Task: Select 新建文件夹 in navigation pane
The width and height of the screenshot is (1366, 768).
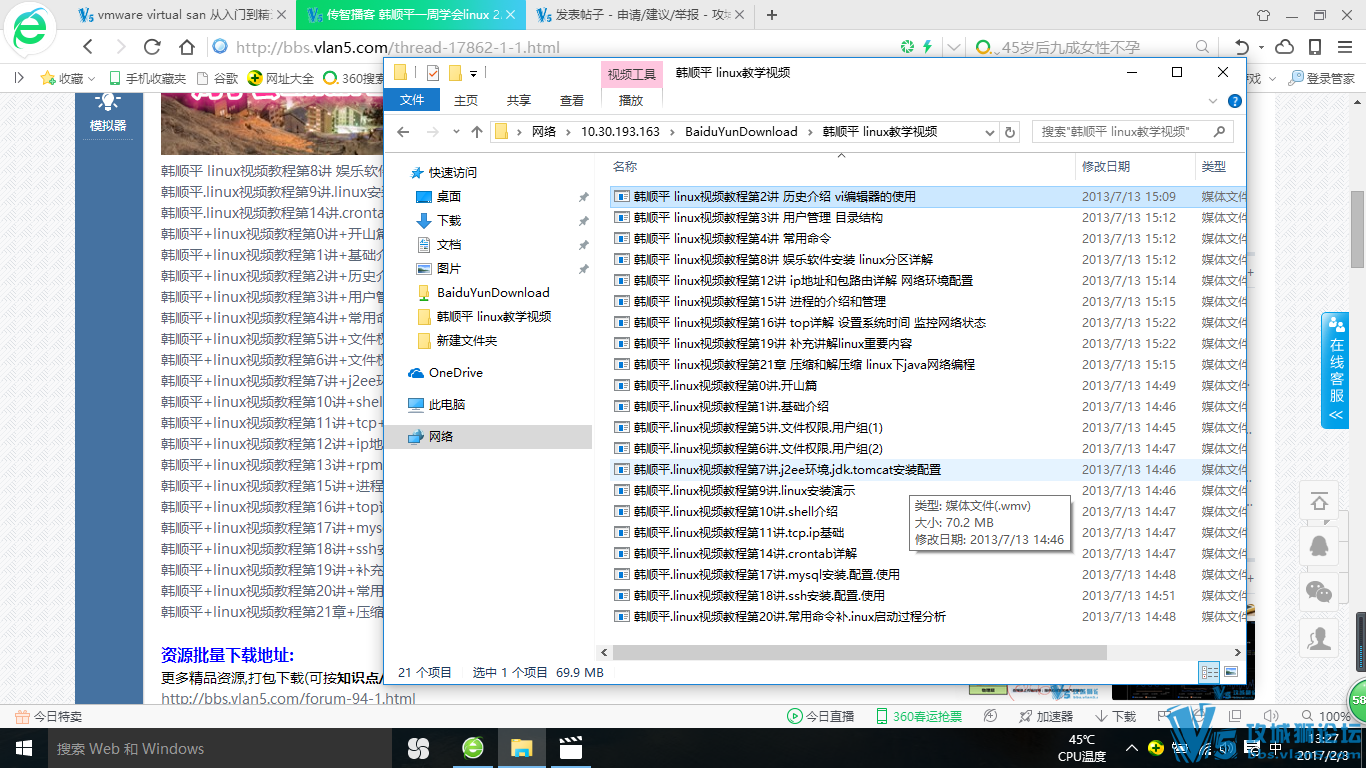Action: pyautogui.click(x=467, y=340)
